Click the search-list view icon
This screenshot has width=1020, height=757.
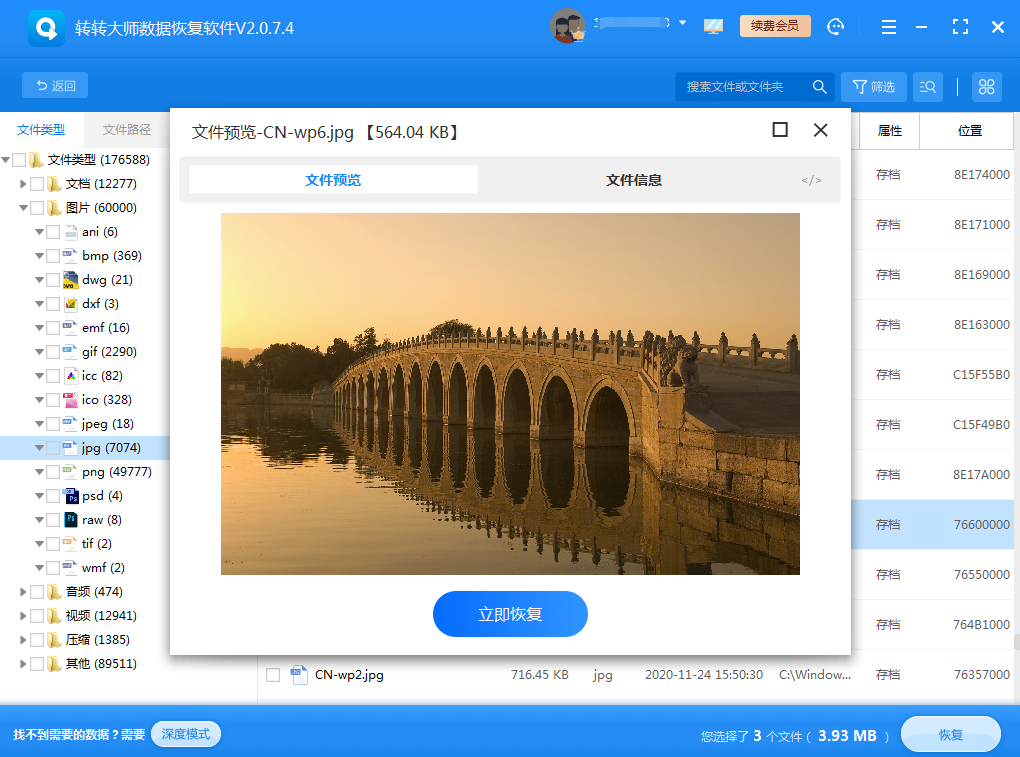(x=928, y=87)
